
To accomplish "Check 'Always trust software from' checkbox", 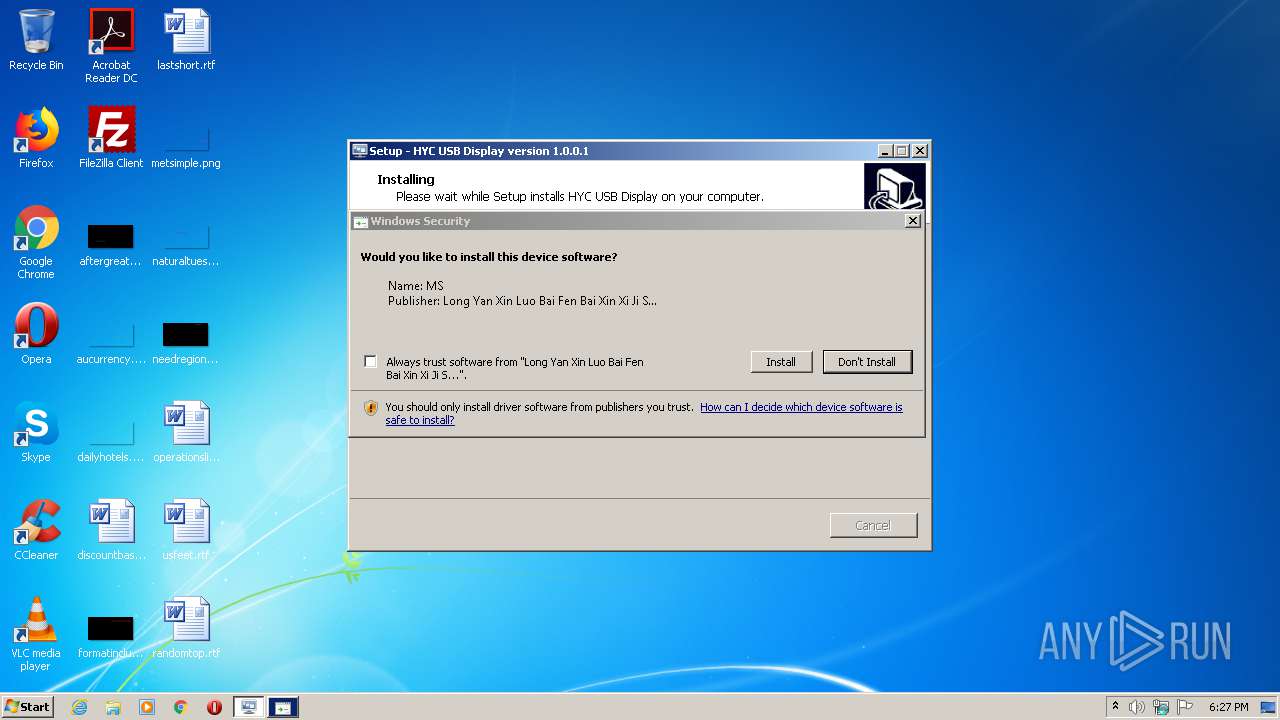I will (371, 362).
